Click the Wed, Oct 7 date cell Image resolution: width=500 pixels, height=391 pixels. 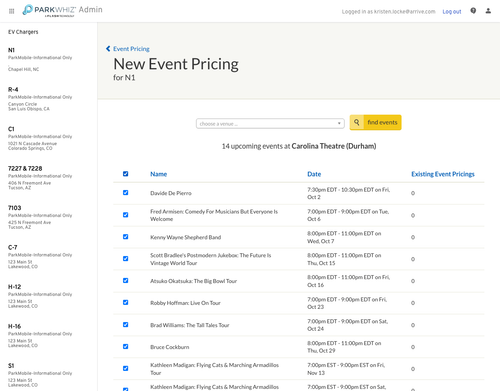[x=344, y=237]
